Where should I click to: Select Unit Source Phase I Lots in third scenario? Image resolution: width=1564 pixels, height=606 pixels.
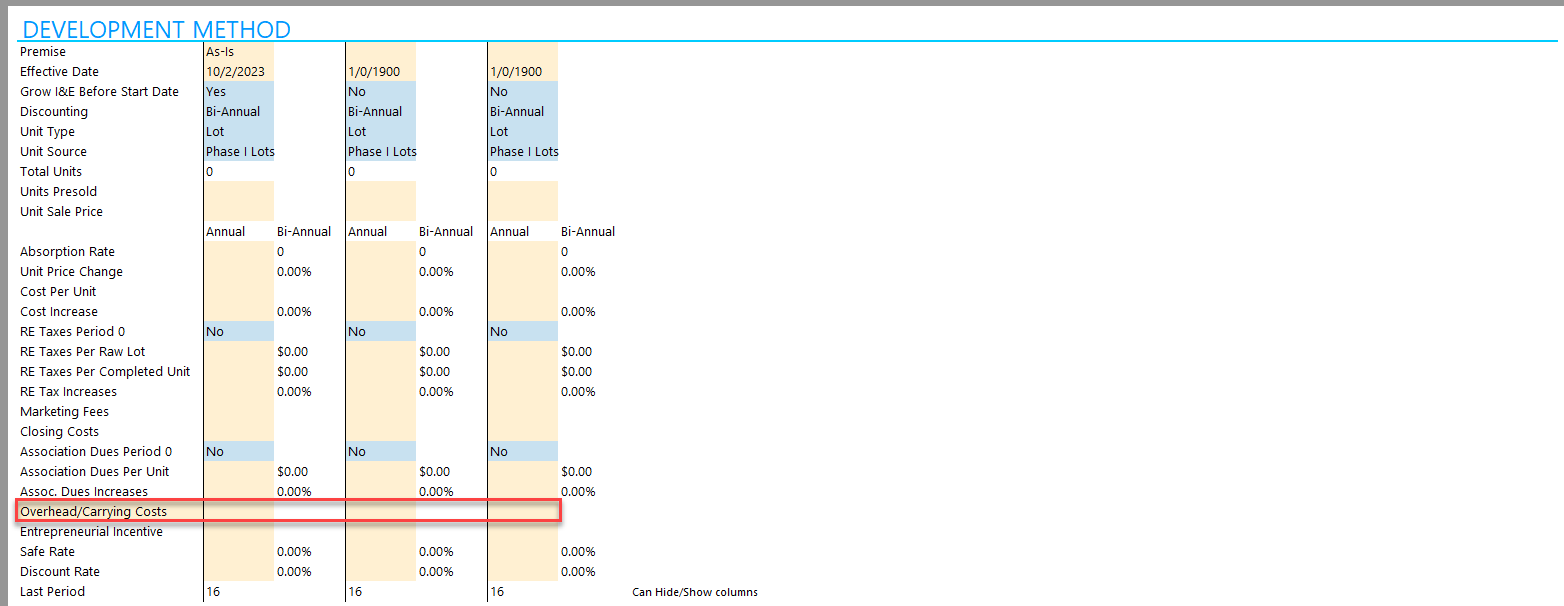(522, 151)
